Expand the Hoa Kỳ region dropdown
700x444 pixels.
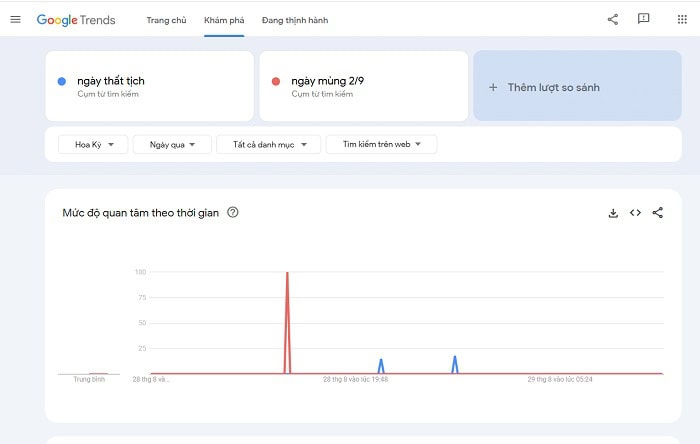click(93, 145)
